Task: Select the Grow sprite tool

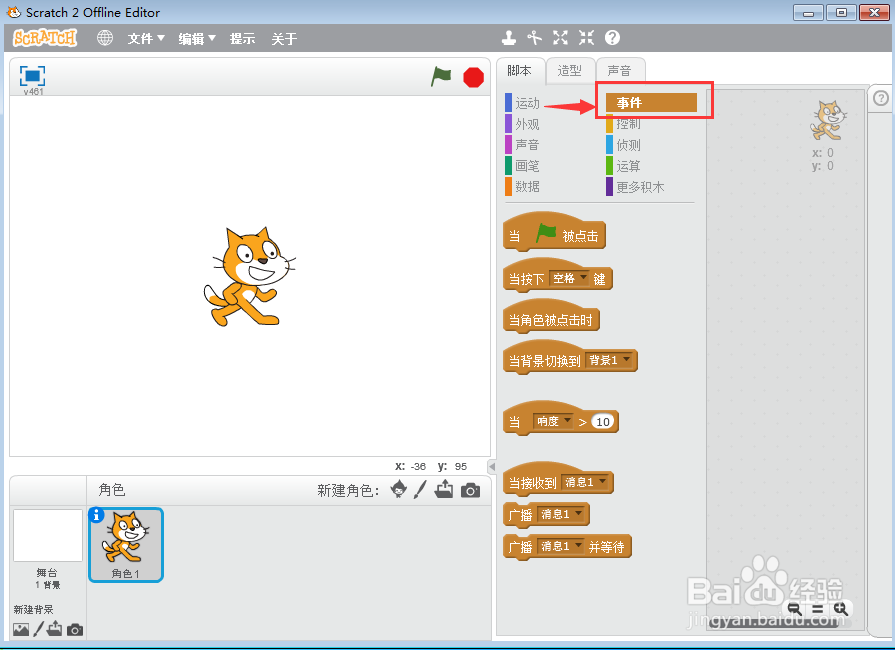Action: (x=561, y=38)
